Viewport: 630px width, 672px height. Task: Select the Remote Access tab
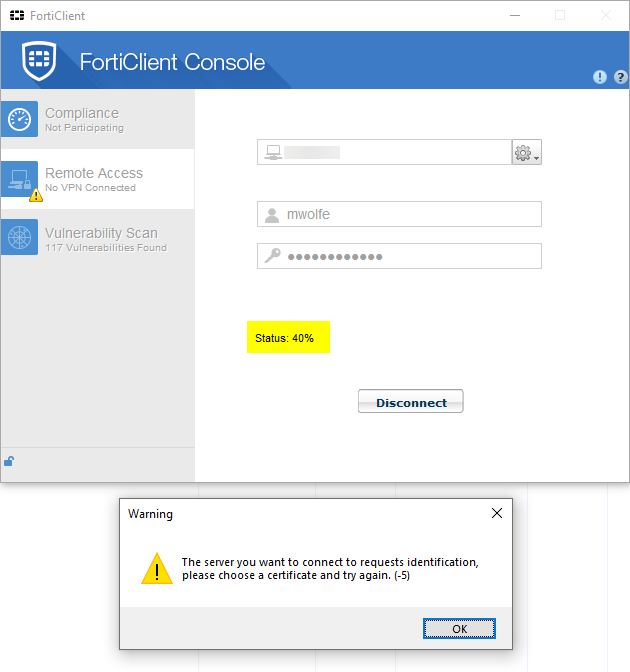click(98, 179)
